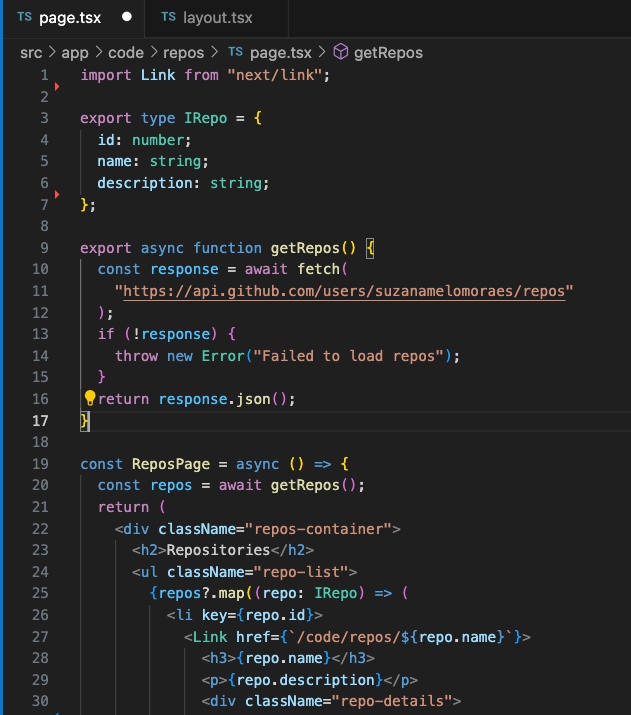Open the "repos" breadcrumb dropdown
The height and width of the screenshot is (715, 631).
point(182,52)
